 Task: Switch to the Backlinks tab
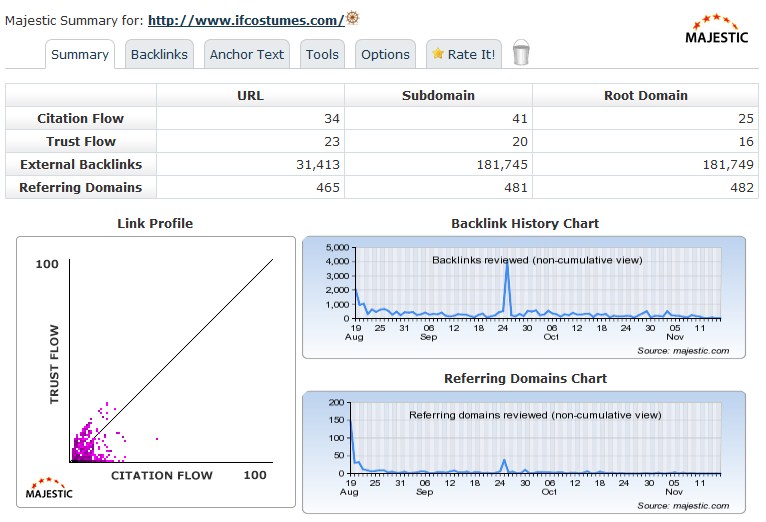click(x=159, y=55)
